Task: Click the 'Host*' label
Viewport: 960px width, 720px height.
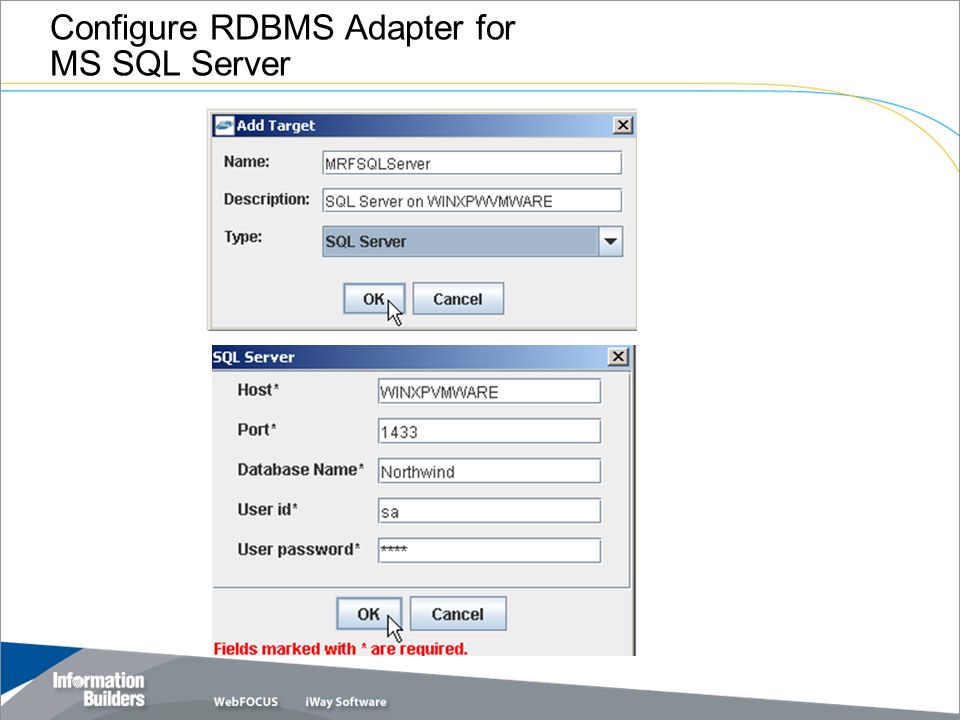Action: tap(258, 390)
